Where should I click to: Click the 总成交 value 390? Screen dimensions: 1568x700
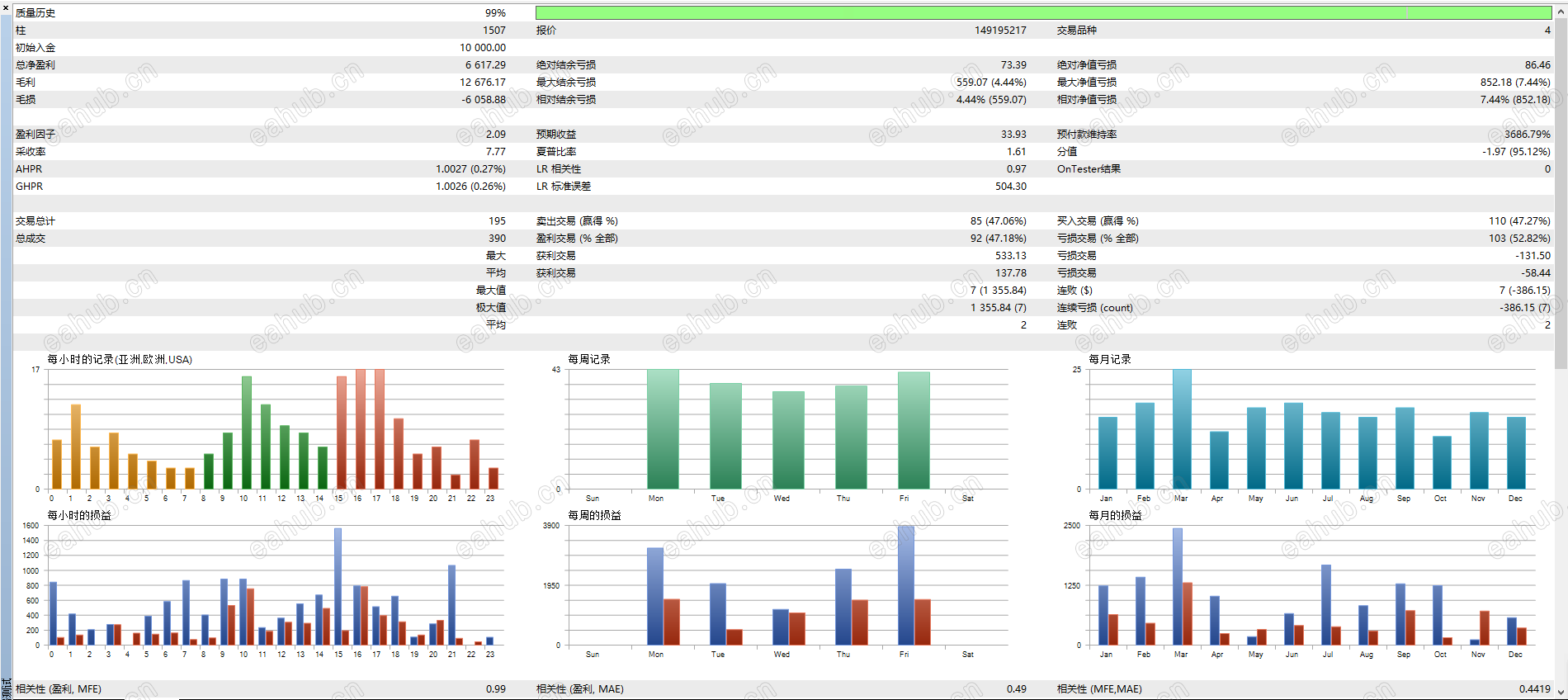[x=497, y=239]
